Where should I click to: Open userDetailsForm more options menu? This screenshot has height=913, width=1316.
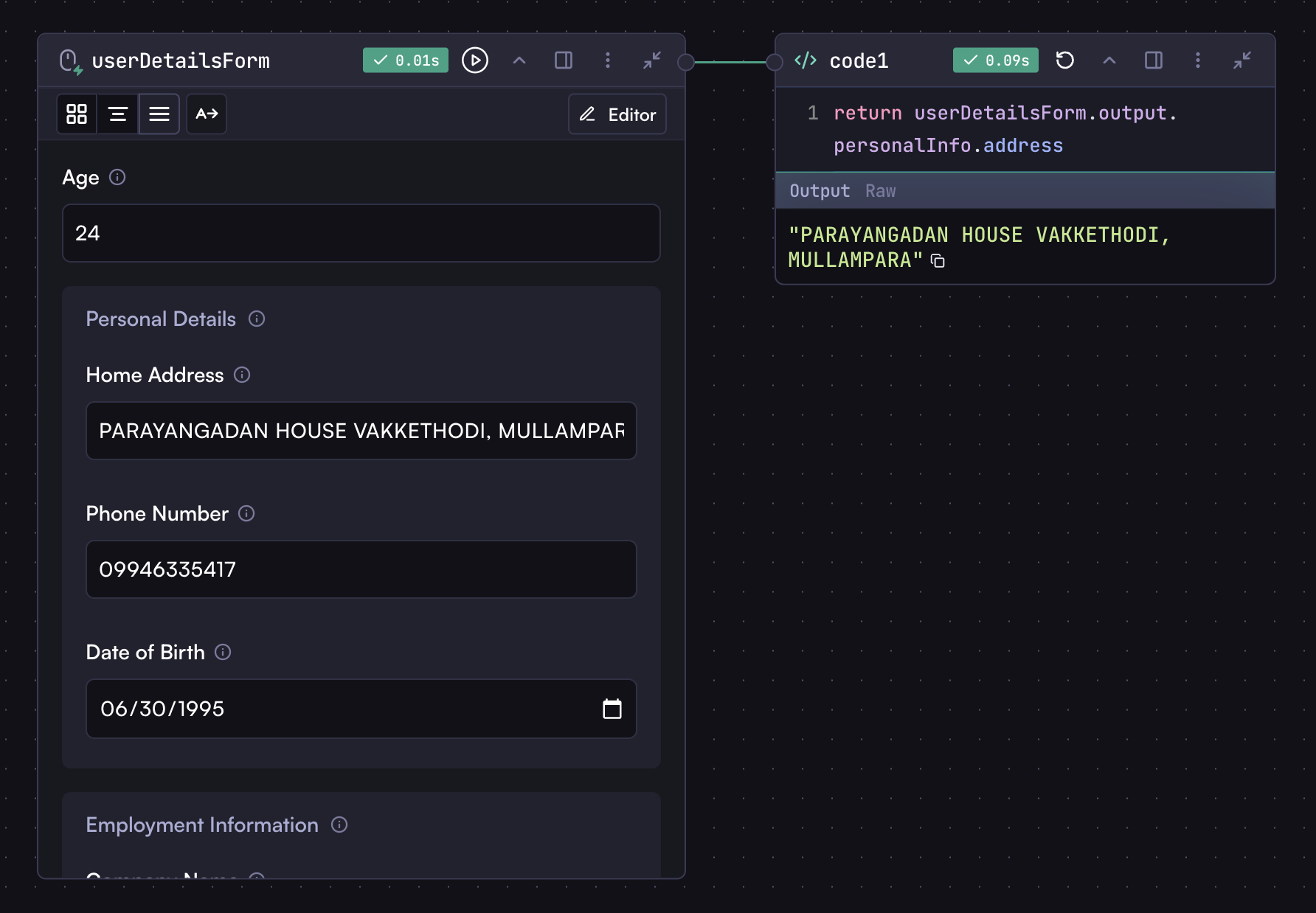(x=608, y=60)
